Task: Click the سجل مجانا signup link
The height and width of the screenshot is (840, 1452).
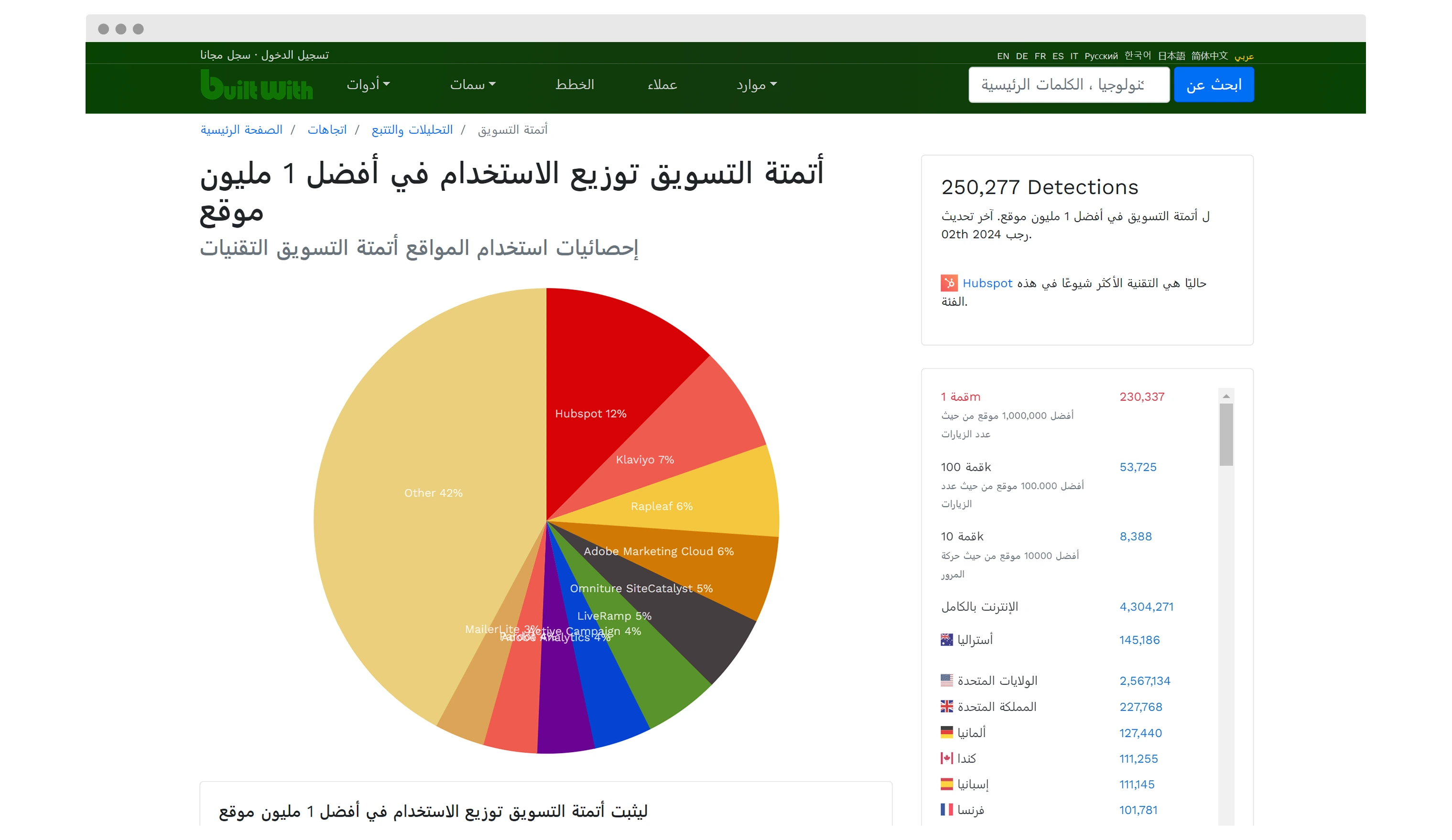Action: tap(225, 55)
